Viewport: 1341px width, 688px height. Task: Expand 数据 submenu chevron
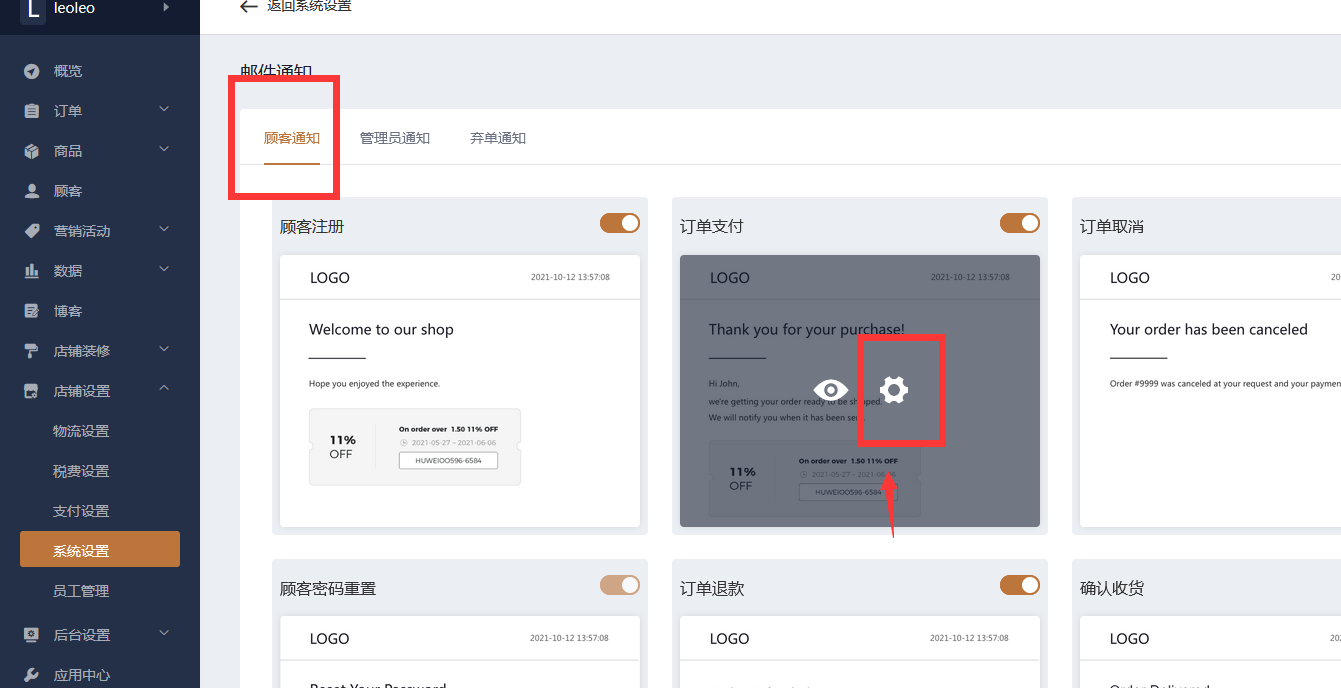coord(164,269)
